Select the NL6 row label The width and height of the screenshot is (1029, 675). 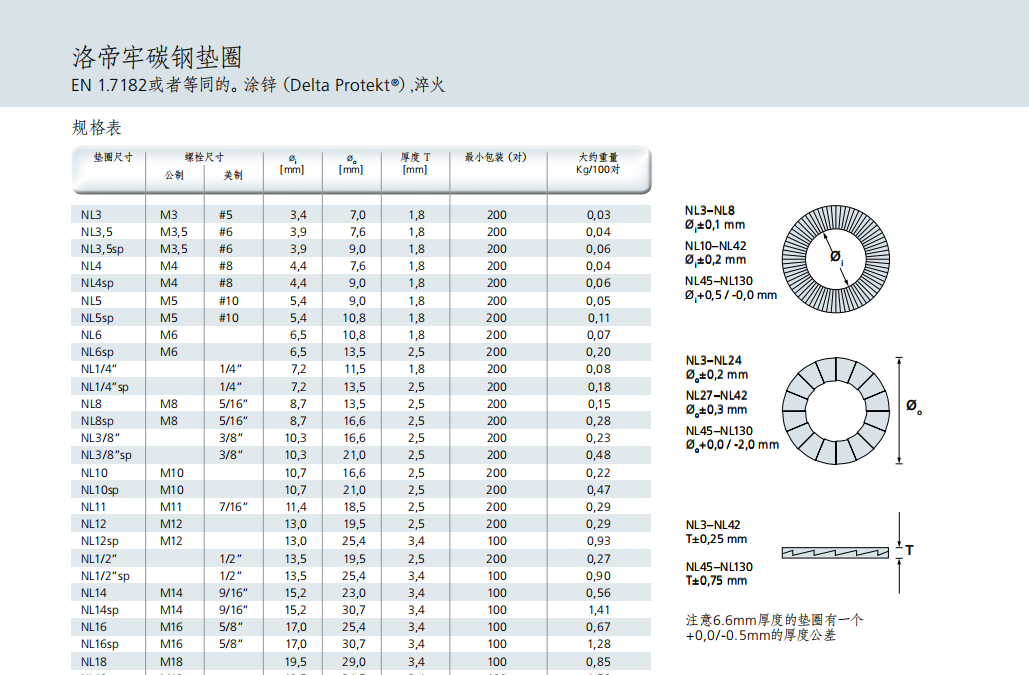tap(91, 335)
